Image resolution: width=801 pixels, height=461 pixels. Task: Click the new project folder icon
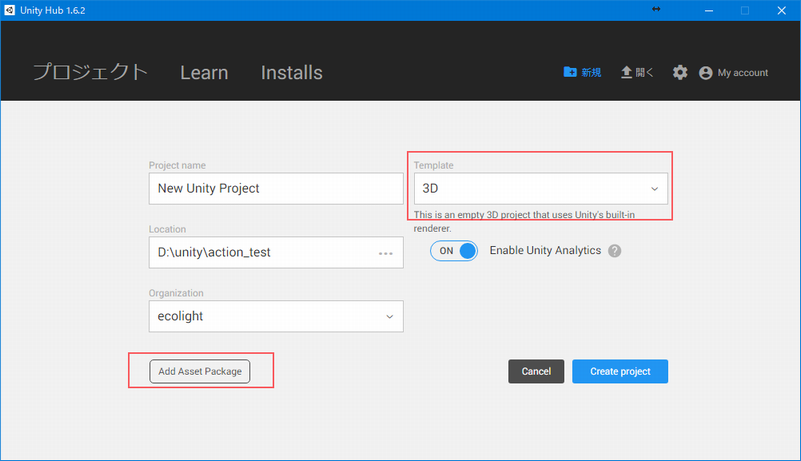pyautogui.click(x=570, y=72)
